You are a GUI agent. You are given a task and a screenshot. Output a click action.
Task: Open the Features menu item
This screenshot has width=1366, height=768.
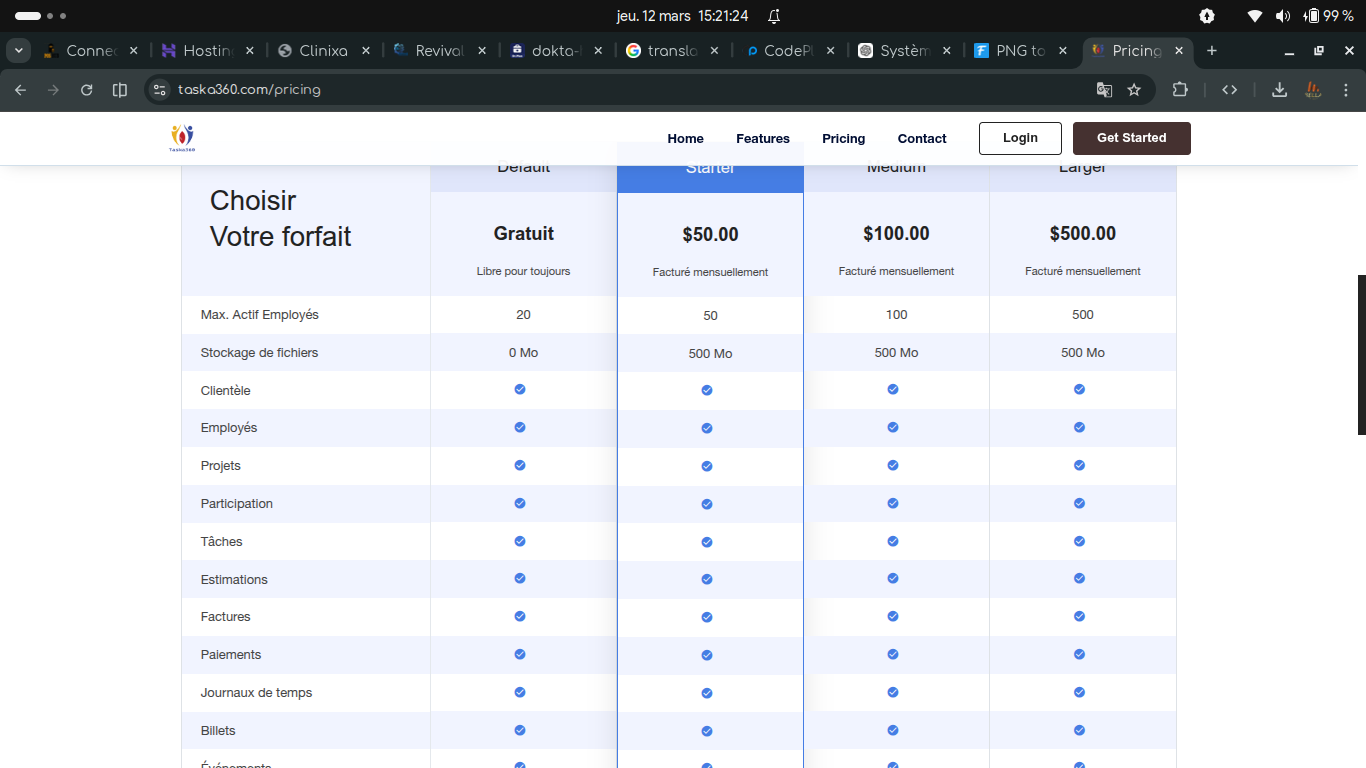coord(763,139)
